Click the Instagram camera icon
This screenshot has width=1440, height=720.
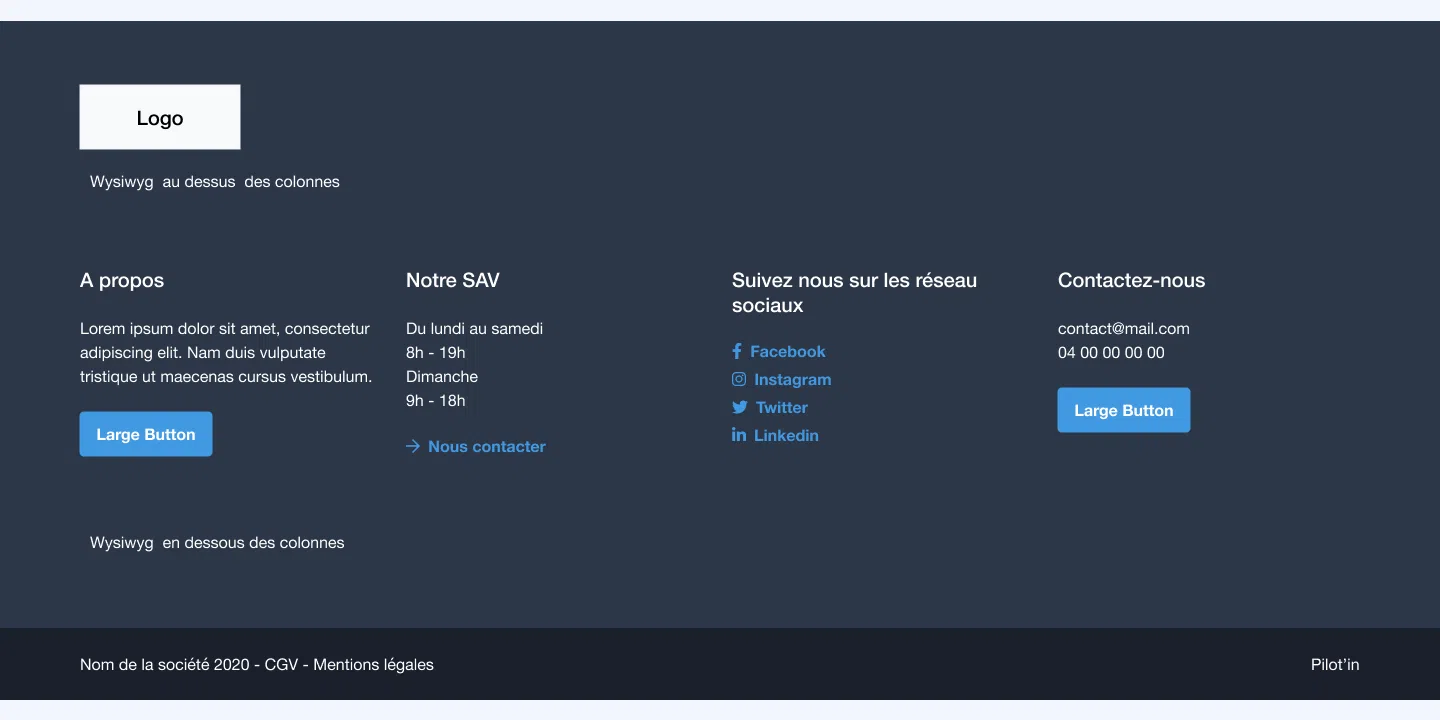pos(739,379)
